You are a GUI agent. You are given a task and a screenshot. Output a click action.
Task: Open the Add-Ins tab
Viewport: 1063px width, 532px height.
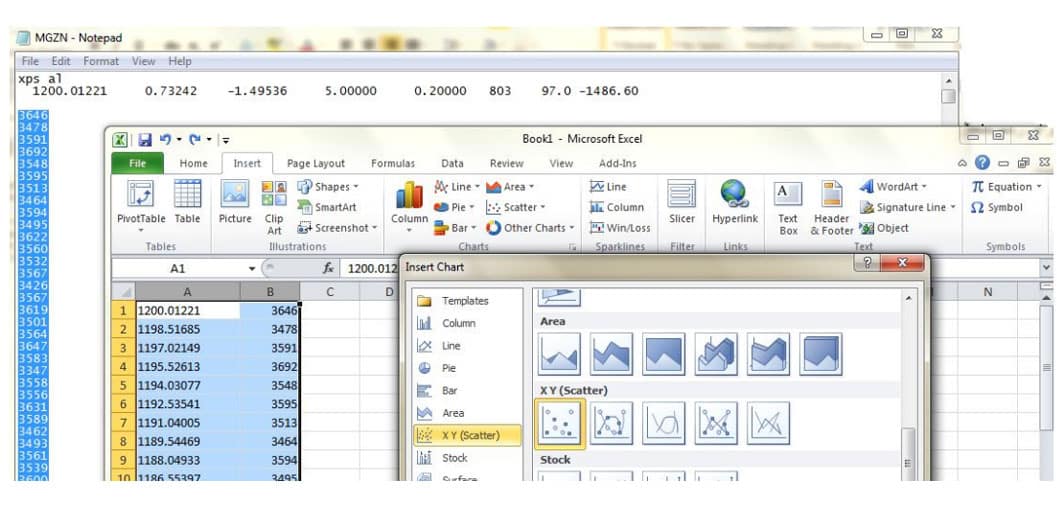click(x=618, y=163)
